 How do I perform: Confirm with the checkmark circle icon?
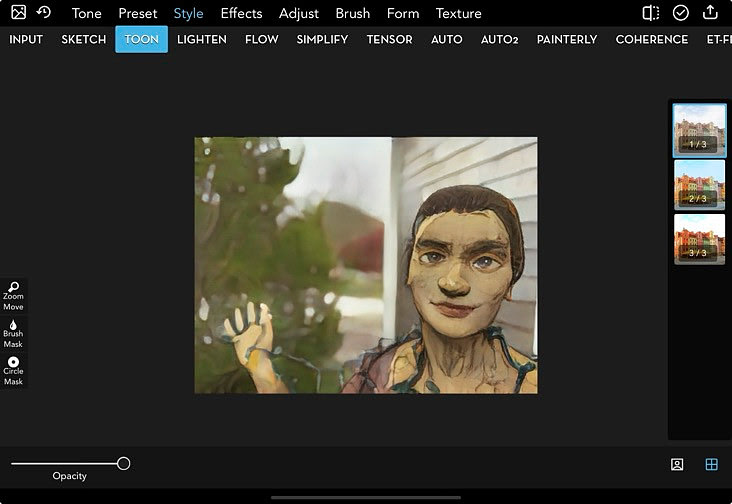click(x=681, y=13)
